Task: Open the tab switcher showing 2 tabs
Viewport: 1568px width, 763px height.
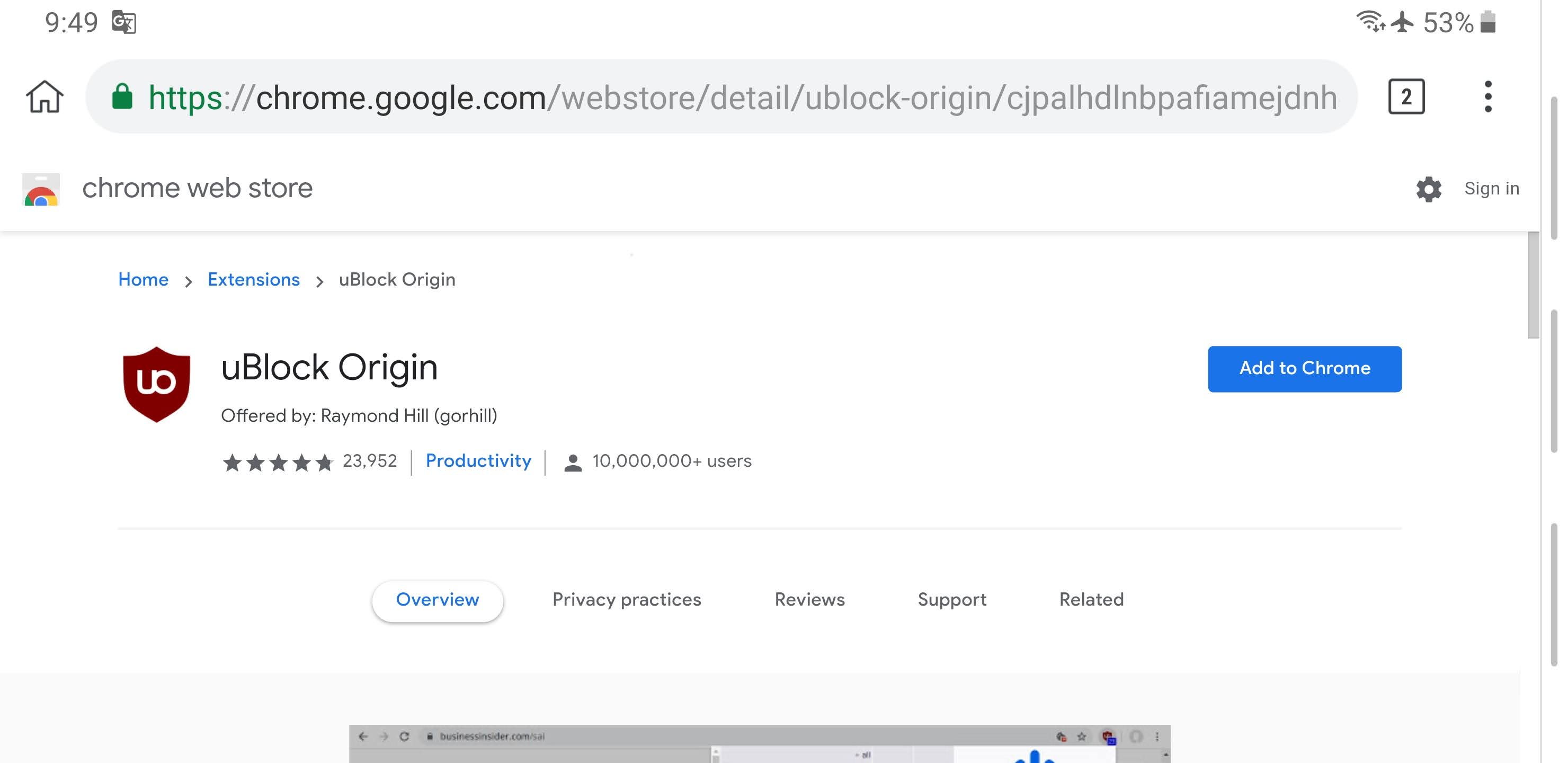Action: (x=1405, y=97)
